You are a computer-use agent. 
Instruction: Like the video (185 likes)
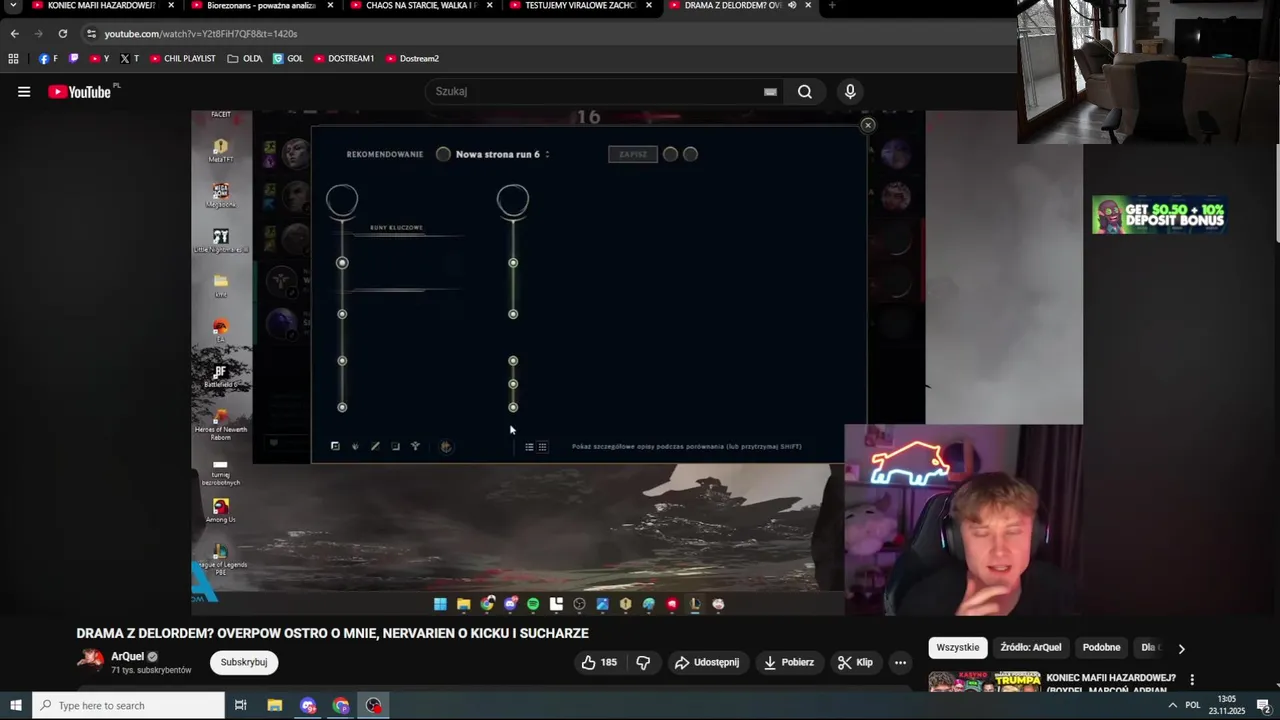598,662
